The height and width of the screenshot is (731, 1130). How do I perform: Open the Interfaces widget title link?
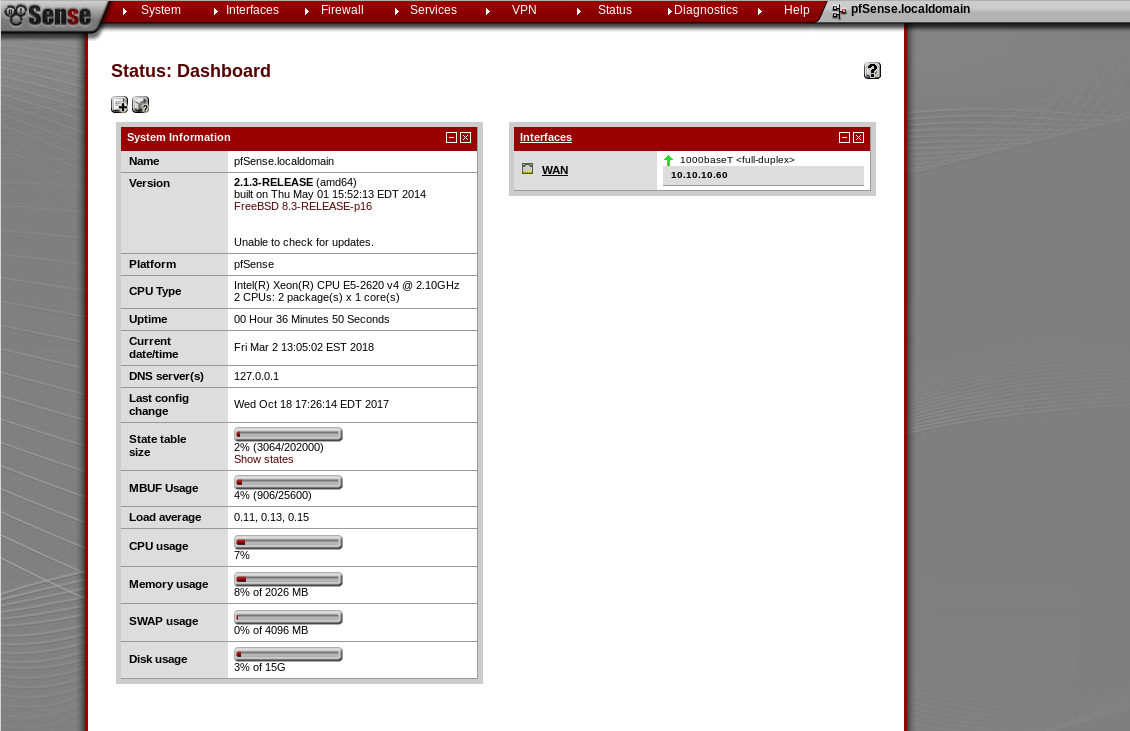pyautogui.click(x=546, y=138)
